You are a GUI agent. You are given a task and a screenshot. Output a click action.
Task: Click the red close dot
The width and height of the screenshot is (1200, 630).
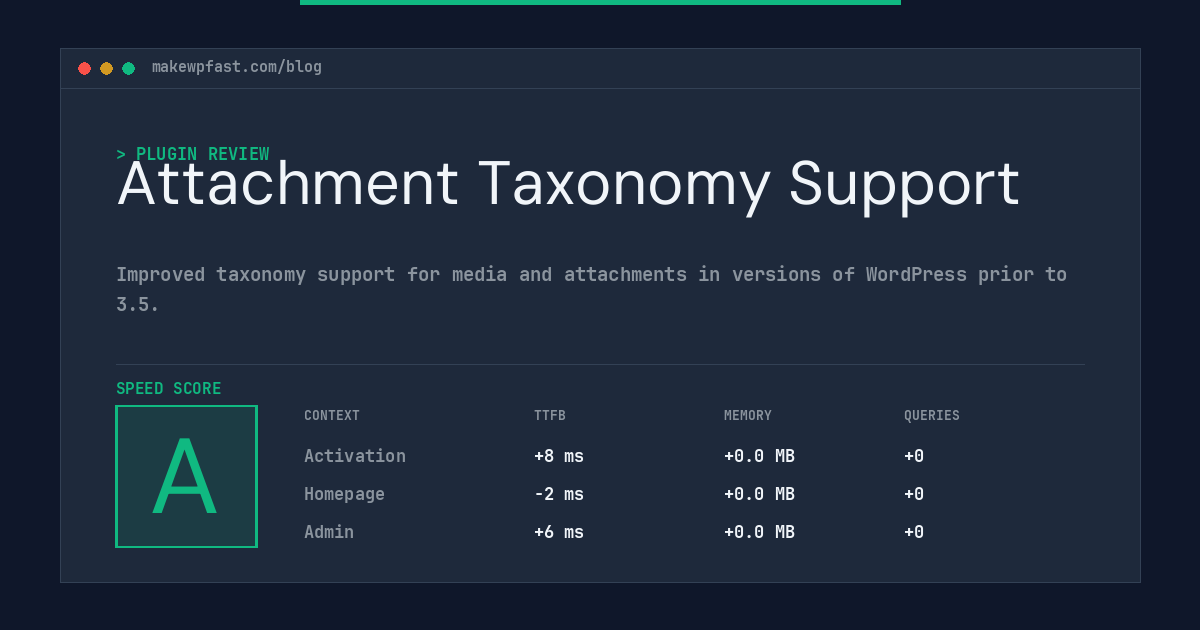84,68
